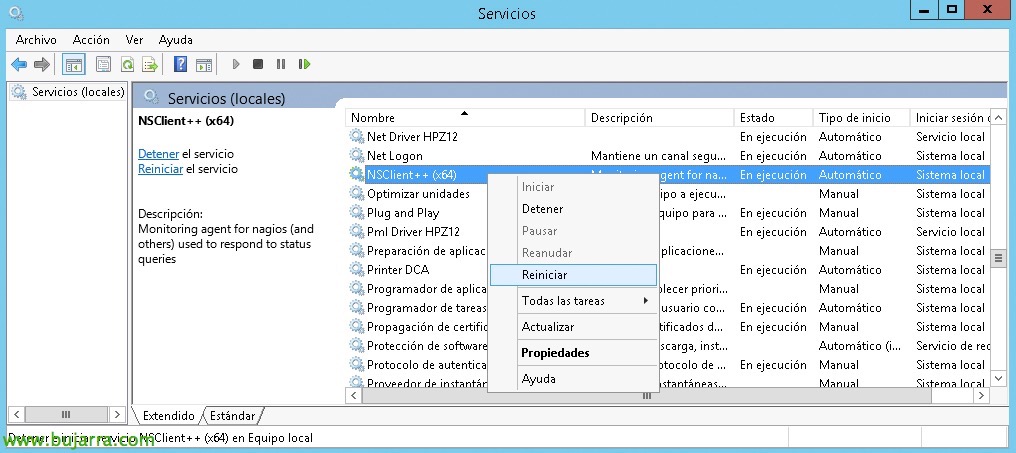
Task: Open the help toolbar icon
Action: [181, 64]
